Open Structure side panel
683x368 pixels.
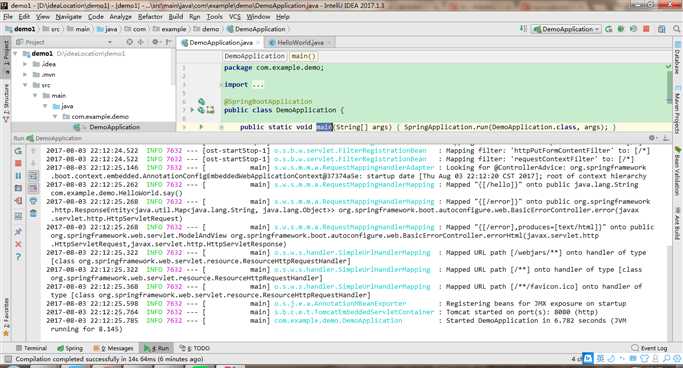[x=6, y=102]
